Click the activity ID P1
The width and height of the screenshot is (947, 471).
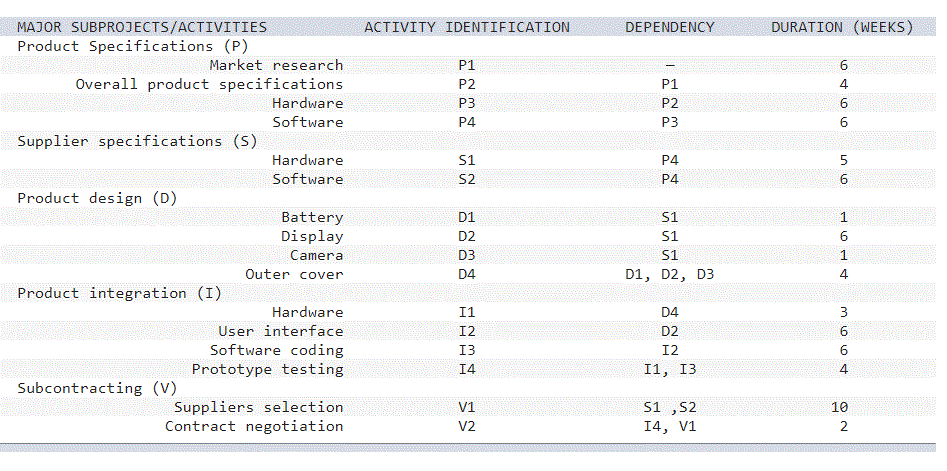(467, 65)
